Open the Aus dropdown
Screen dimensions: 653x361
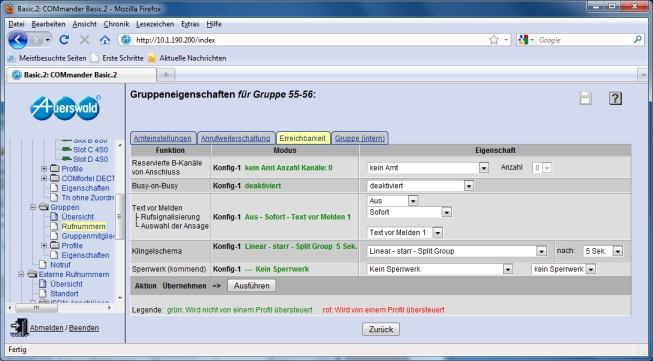pyautogui.click(x=392, y=200)
